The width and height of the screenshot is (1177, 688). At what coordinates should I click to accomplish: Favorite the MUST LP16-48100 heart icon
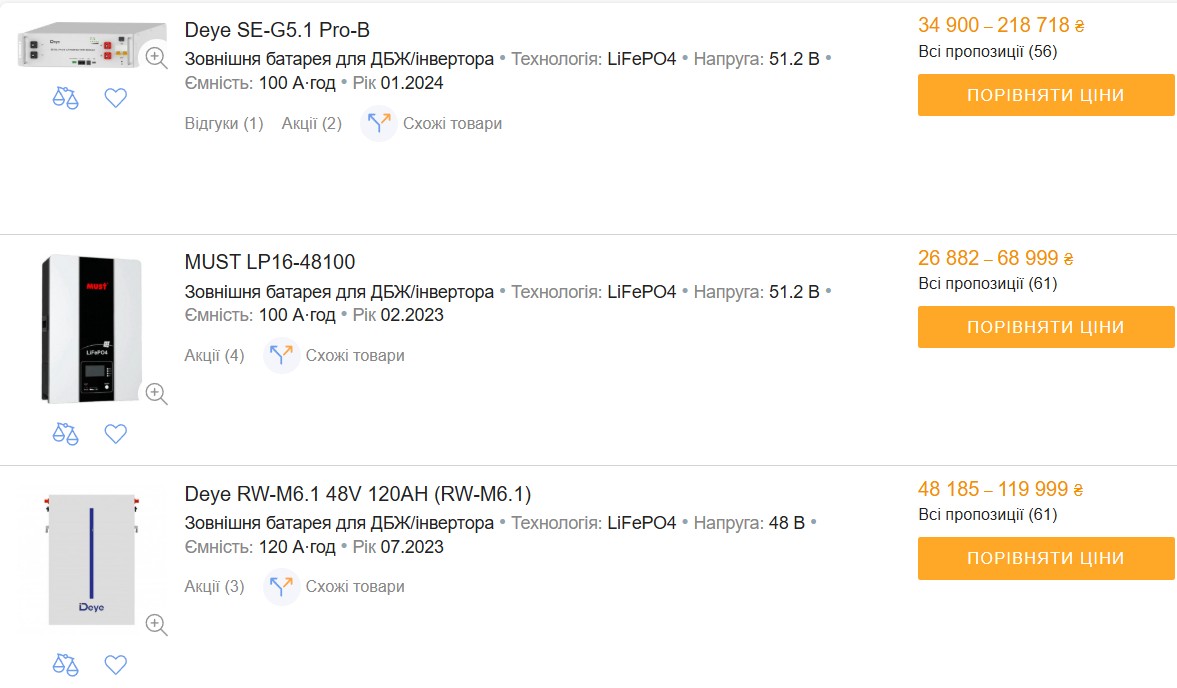(x=116, y=434)
